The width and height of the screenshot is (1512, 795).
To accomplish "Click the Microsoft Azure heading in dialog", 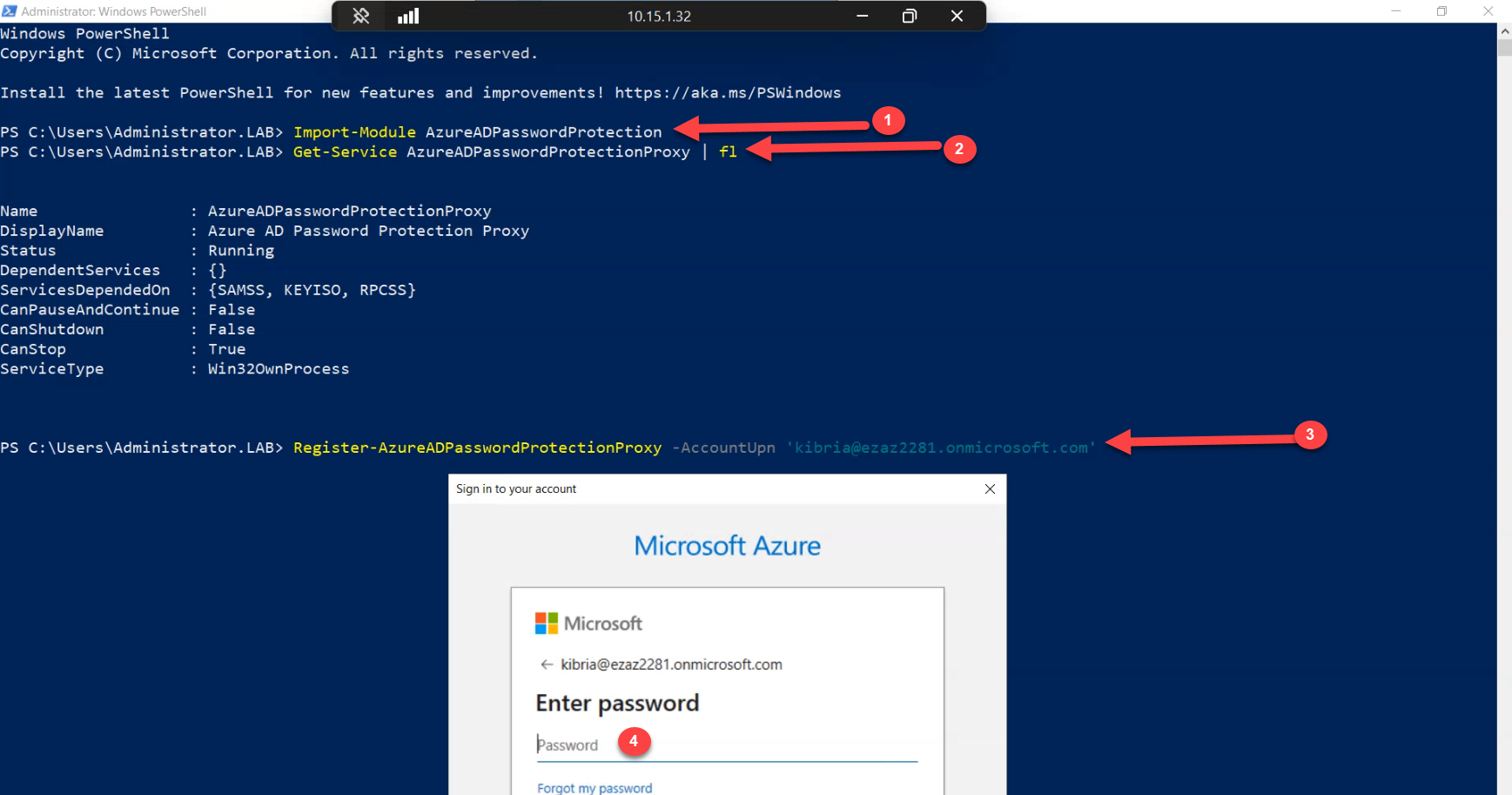I will [x=727, y=545].
